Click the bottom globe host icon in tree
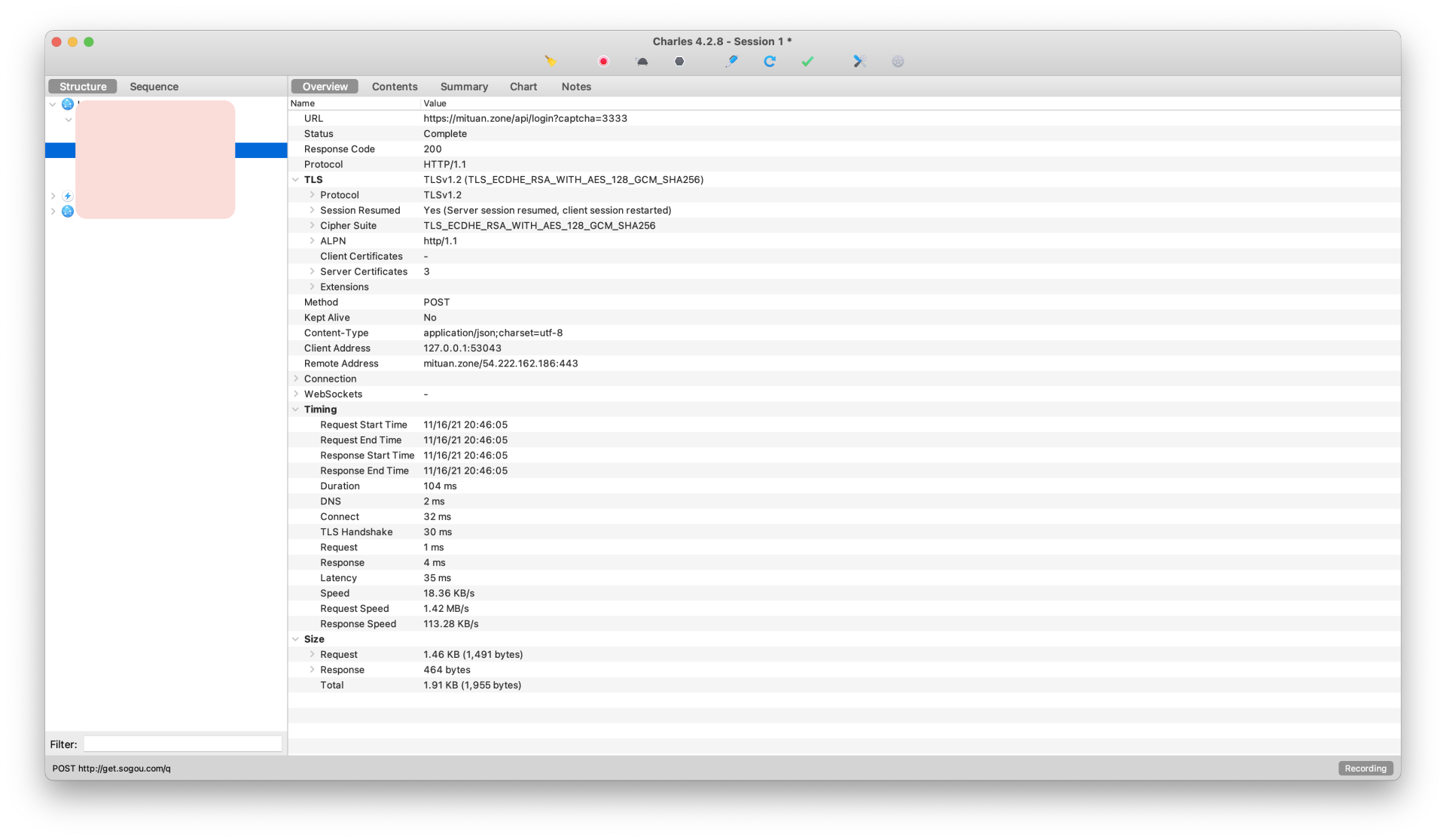 pyautogui.click(x=68, y=212)
